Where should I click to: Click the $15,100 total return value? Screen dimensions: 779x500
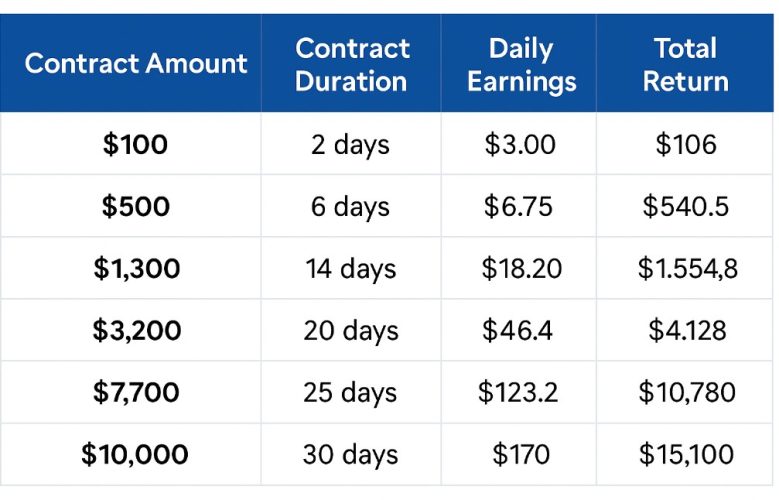tap(686, 455)
